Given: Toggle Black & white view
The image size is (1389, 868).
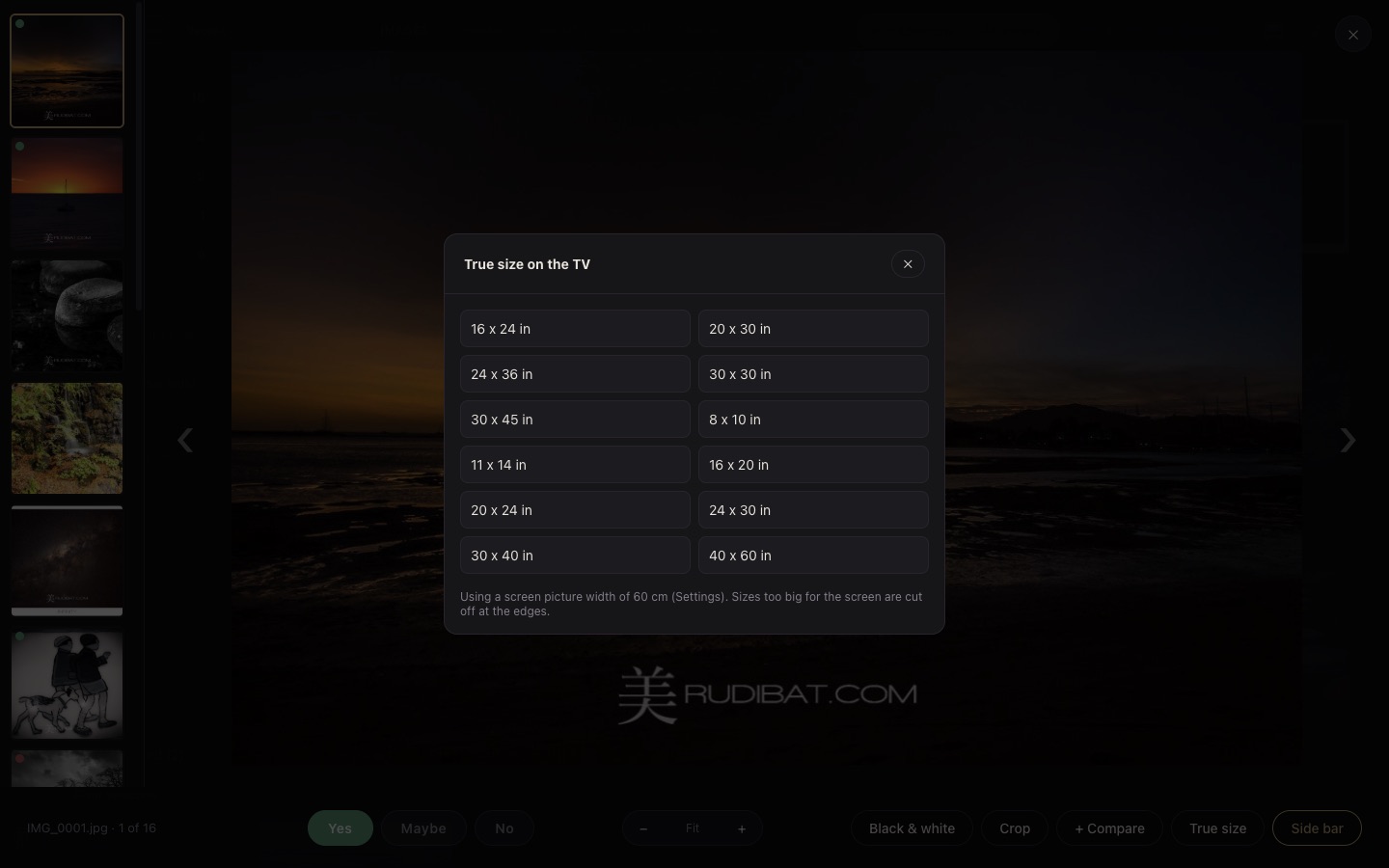Looking at the screenshot, I should pyautogui.click(x=912, y=828).
